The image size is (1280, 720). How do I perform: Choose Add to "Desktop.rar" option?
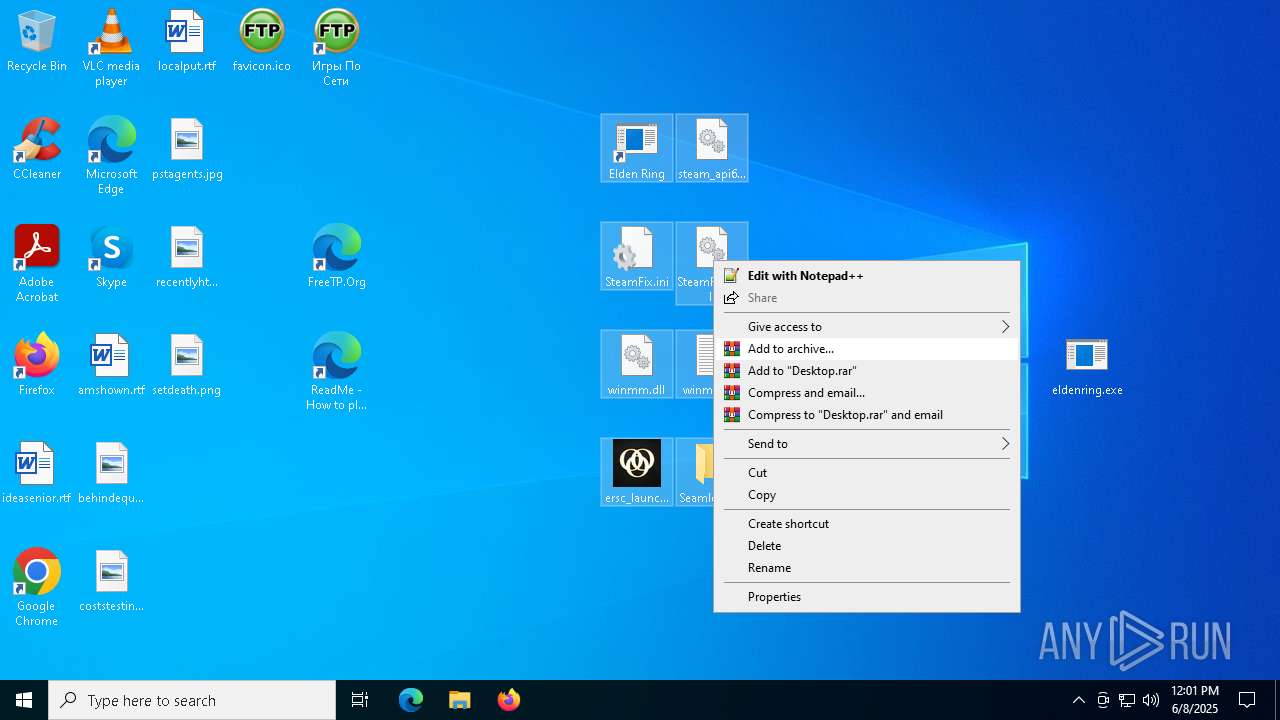point(866,371)
